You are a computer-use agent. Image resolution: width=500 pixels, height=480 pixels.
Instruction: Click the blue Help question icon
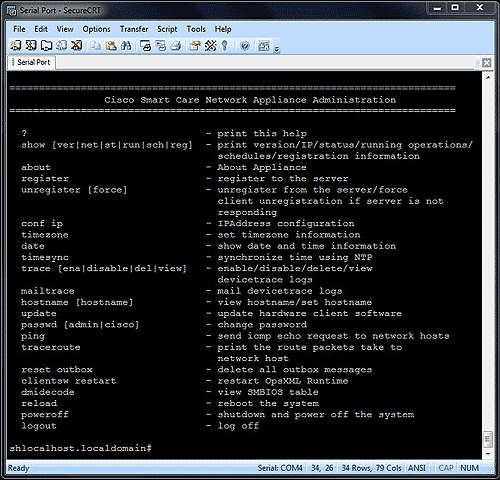[245, 45]
